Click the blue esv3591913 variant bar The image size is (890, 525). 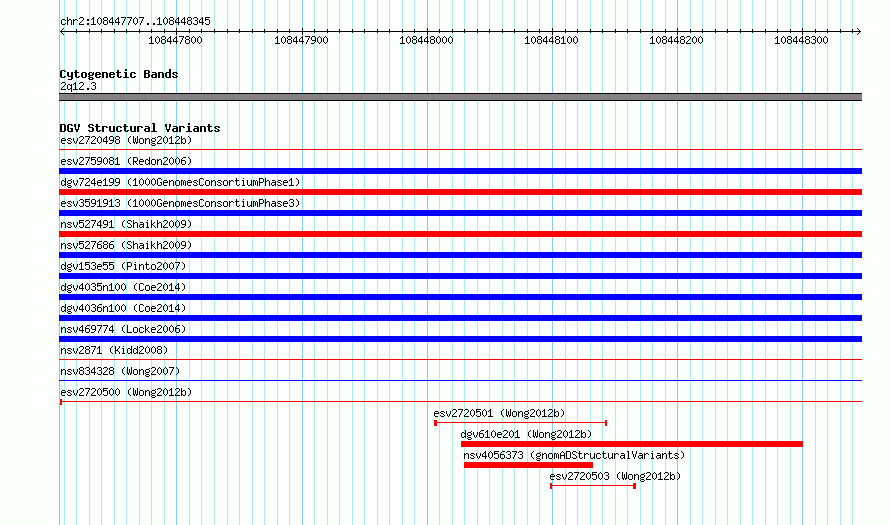pyautogui.click(x=460, y=213)
